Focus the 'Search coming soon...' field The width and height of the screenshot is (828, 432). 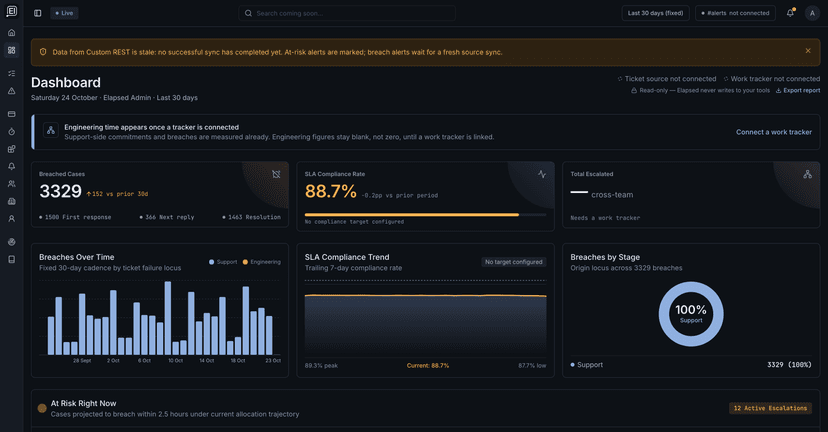click(x=347, y=13)
